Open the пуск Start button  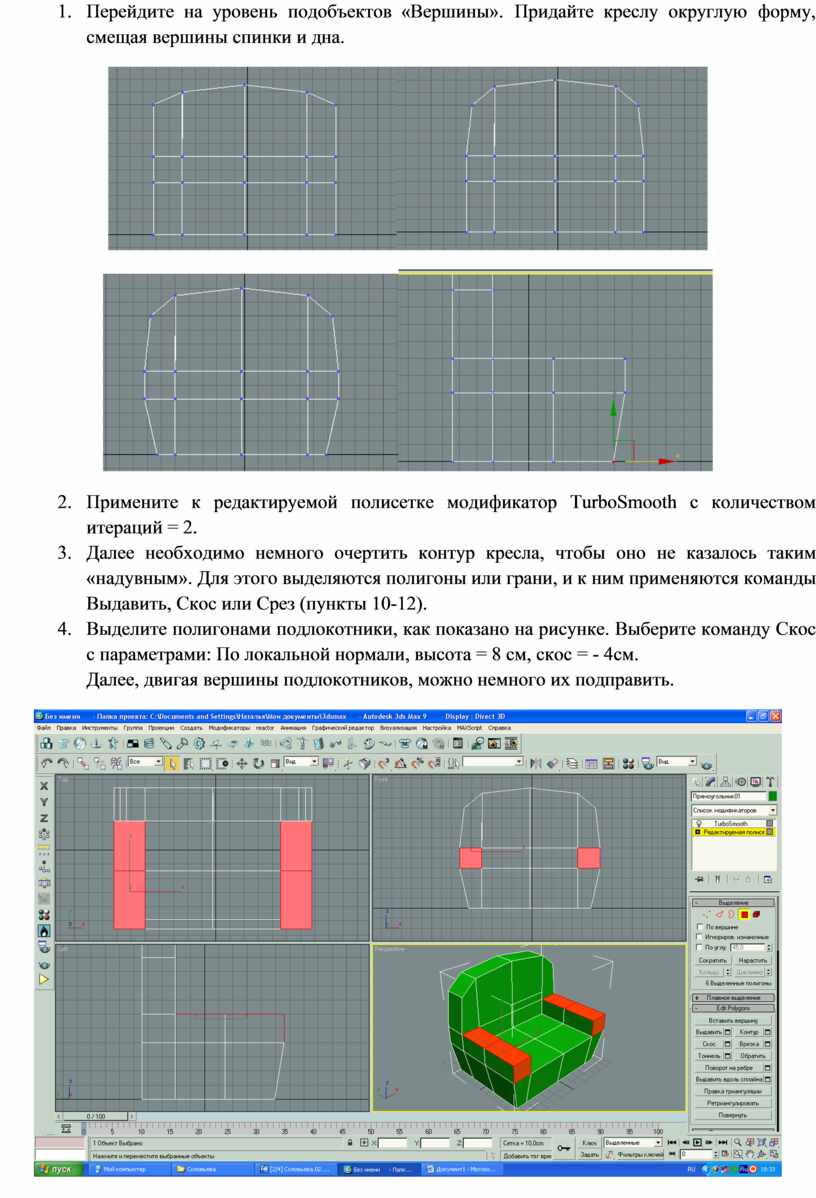point(57,1169)
